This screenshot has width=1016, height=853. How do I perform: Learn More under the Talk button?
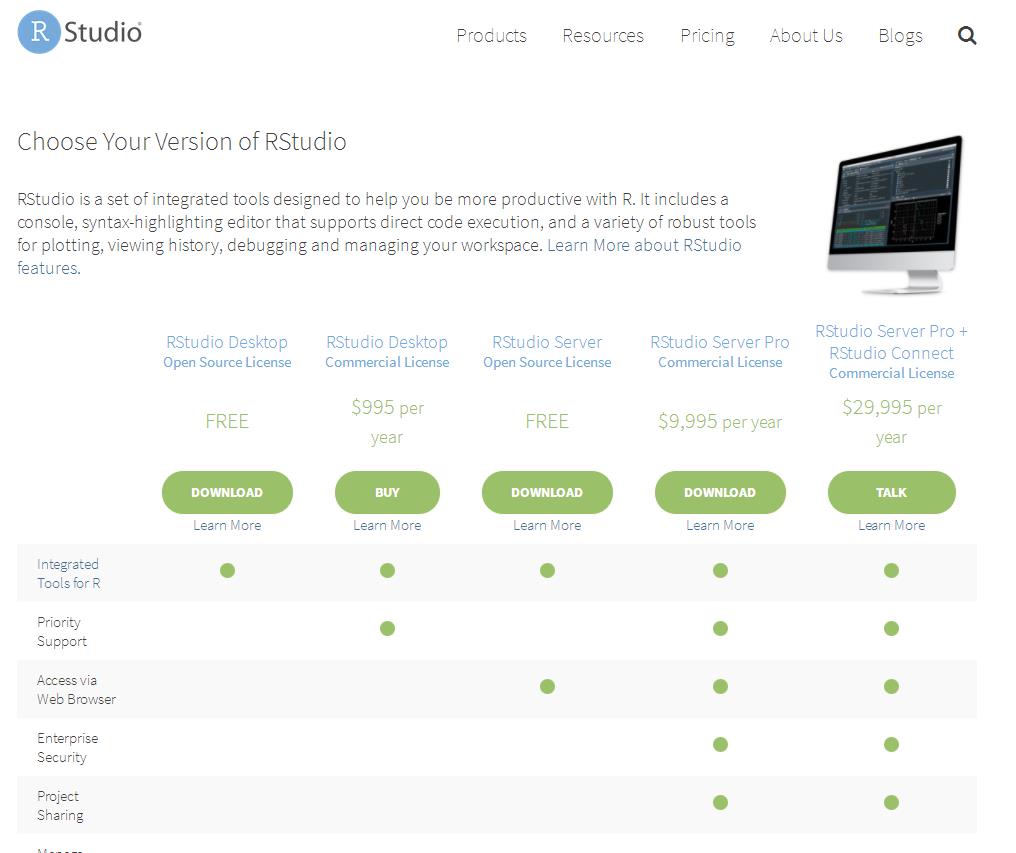tap(891, 525)
